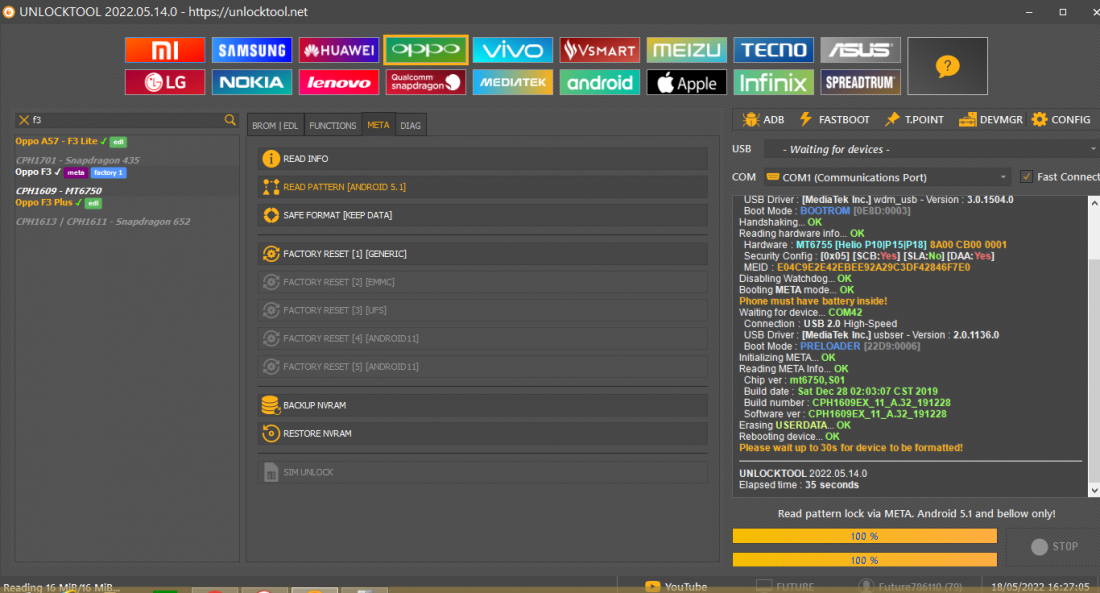Switch to the FUNCTIONS tab
This screenshot has width=1100, height=593.
pyautogui.click(x=333, y=125)
